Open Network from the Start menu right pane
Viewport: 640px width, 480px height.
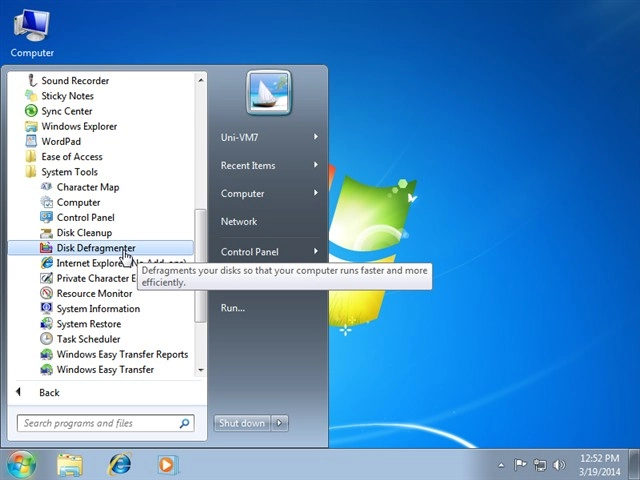pos(239,222)
